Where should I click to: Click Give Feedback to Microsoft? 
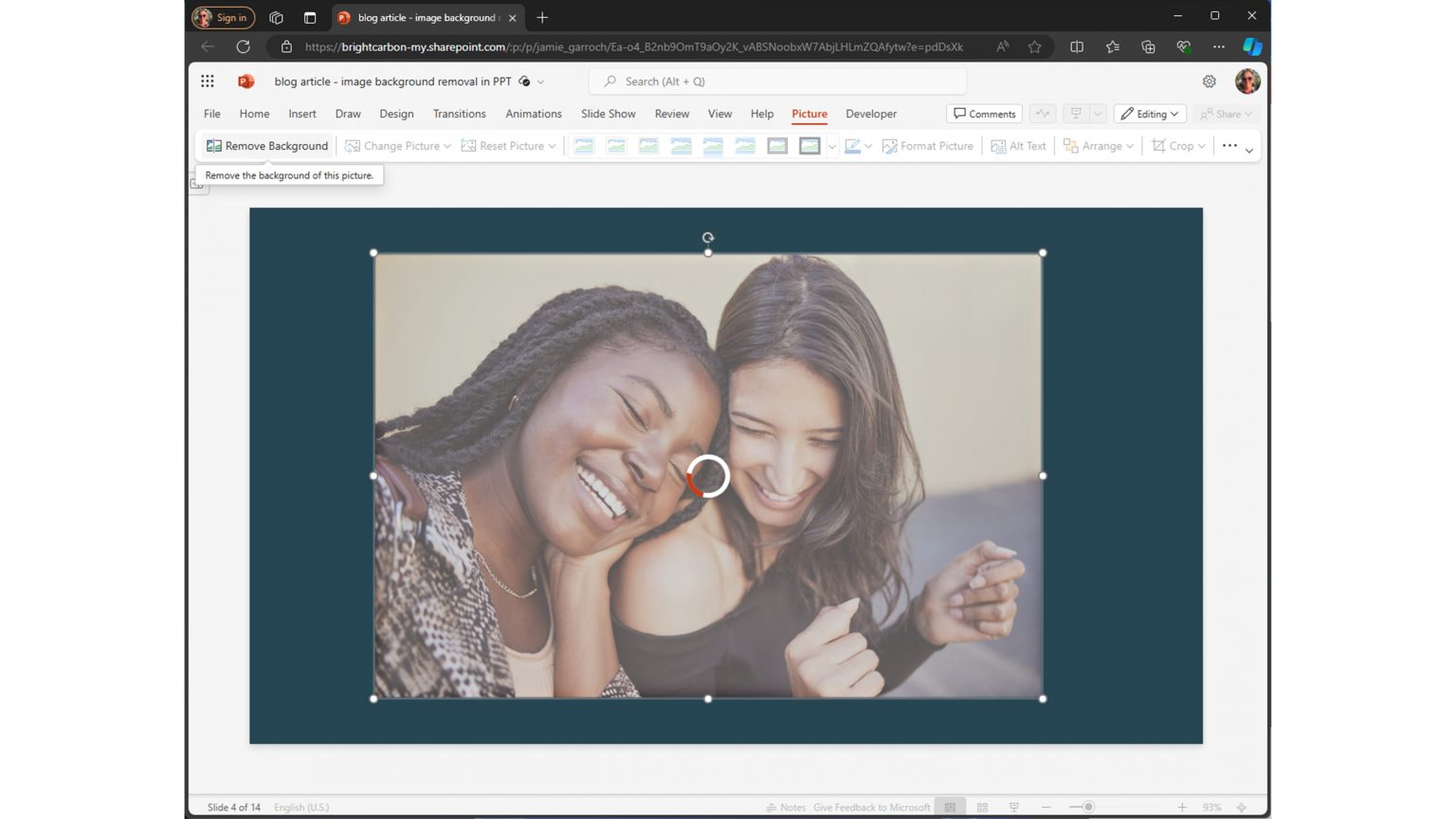[871, 807]
